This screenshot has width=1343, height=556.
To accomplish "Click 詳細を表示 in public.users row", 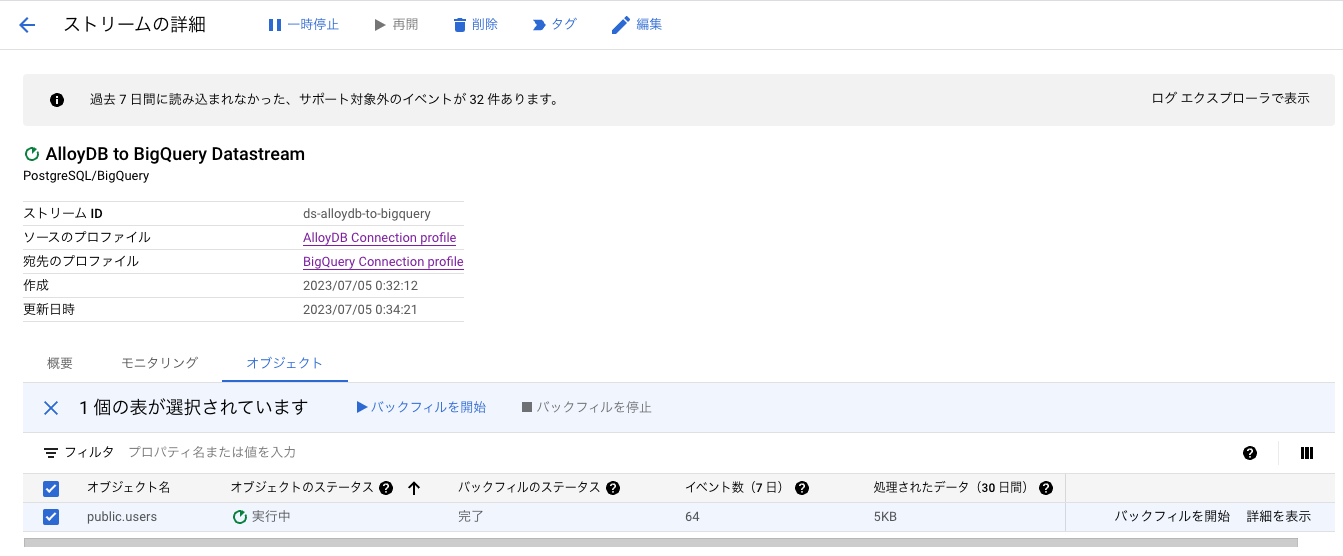I will tap(1278, 517).
